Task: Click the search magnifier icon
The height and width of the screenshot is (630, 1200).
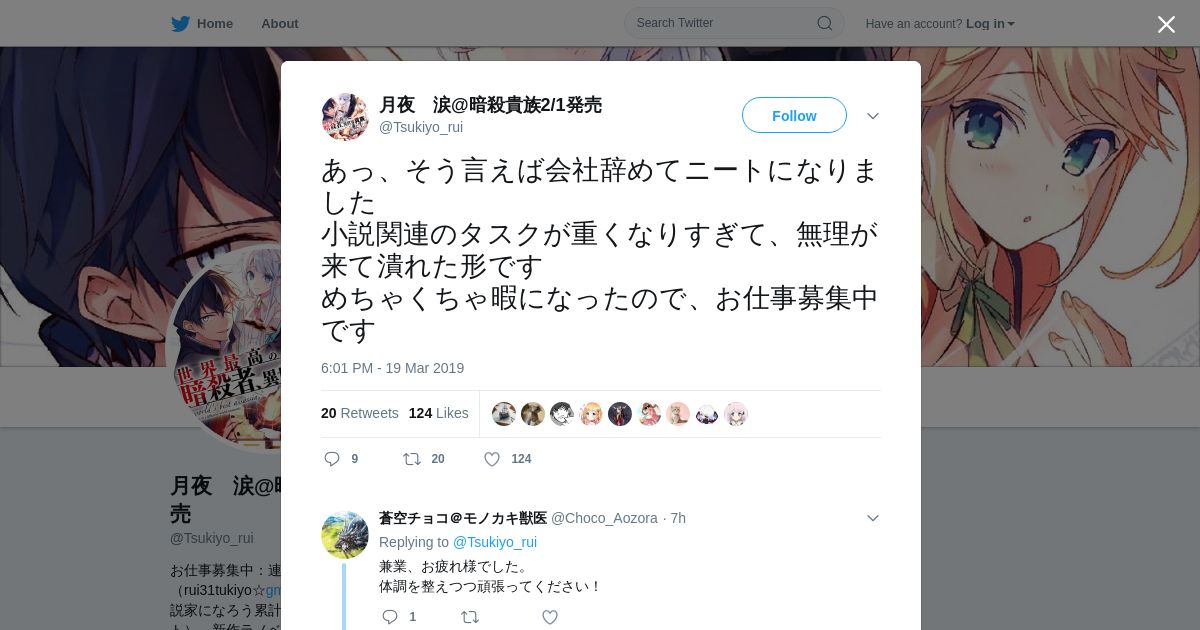Action: (825, 23)
